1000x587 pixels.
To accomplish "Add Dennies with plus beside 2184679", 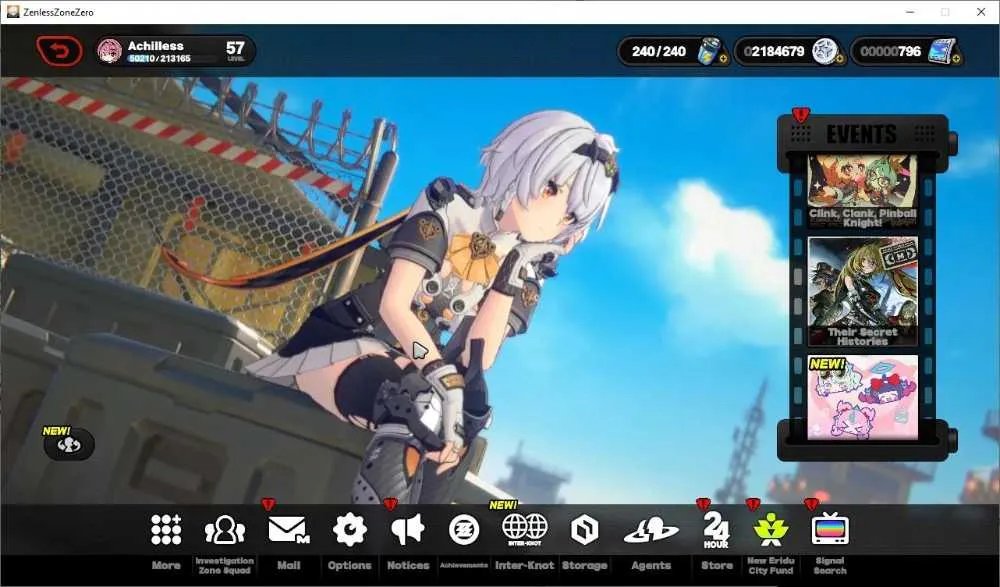I will coord(839,59).
